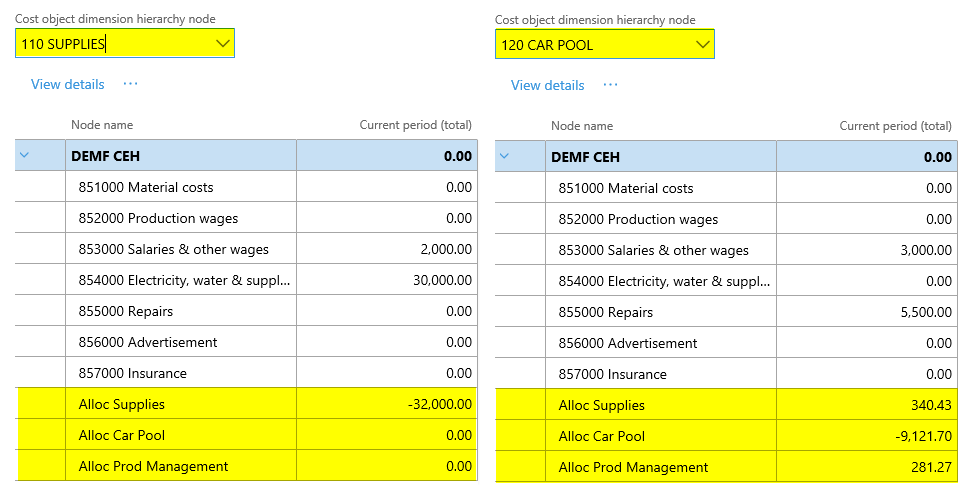Image resolution: width=967 pixels, height=490 pixels.
Task: Select Alloc Car Pool row in right grid
Action: pyautogui.click(x=603, y=436)
